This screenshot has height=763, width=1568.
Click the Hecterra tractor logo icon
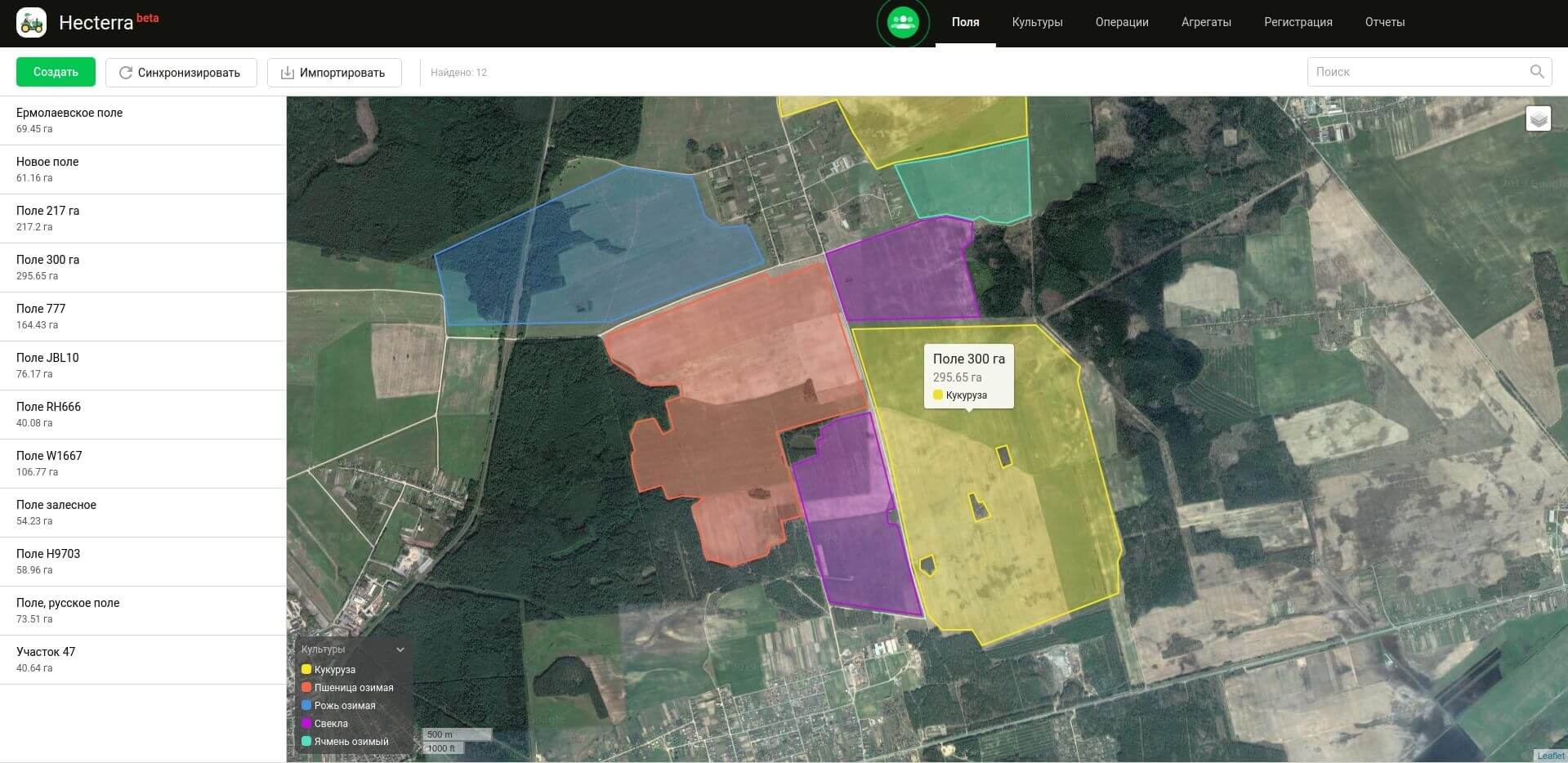coord(31,23)
